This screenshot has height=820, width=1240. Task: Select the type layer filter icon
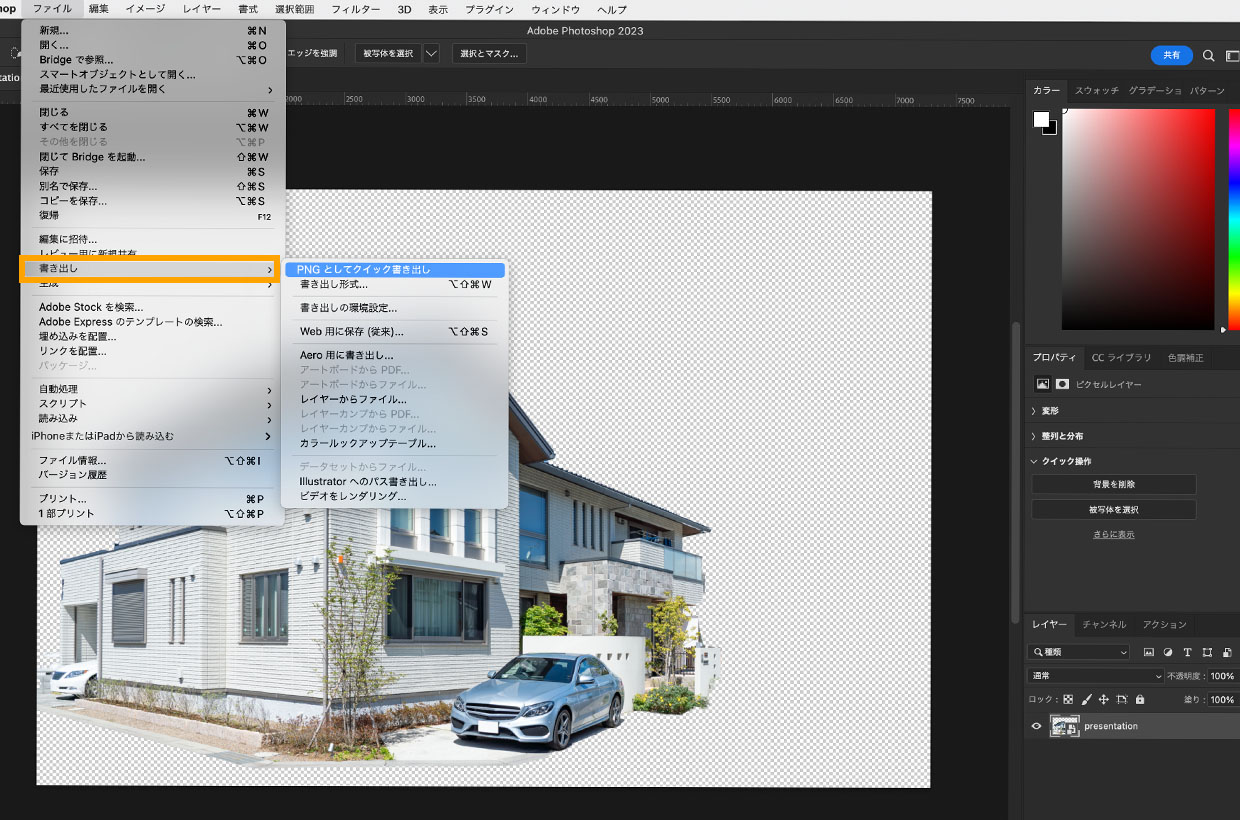pos(1188,652)
